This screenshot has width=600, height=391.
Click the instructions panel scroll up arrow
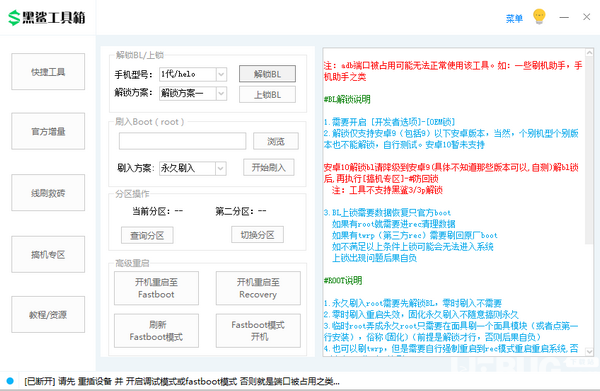click(589, 53)
